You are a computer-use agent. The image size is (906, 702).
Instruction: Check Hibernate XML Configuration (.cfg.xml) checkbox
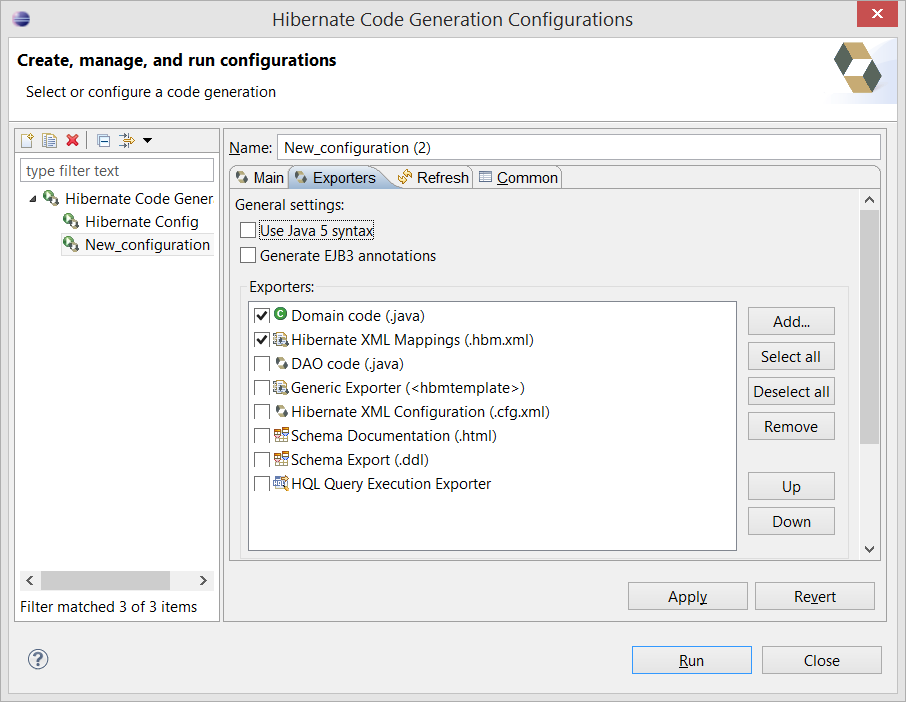tap(262, 411)
